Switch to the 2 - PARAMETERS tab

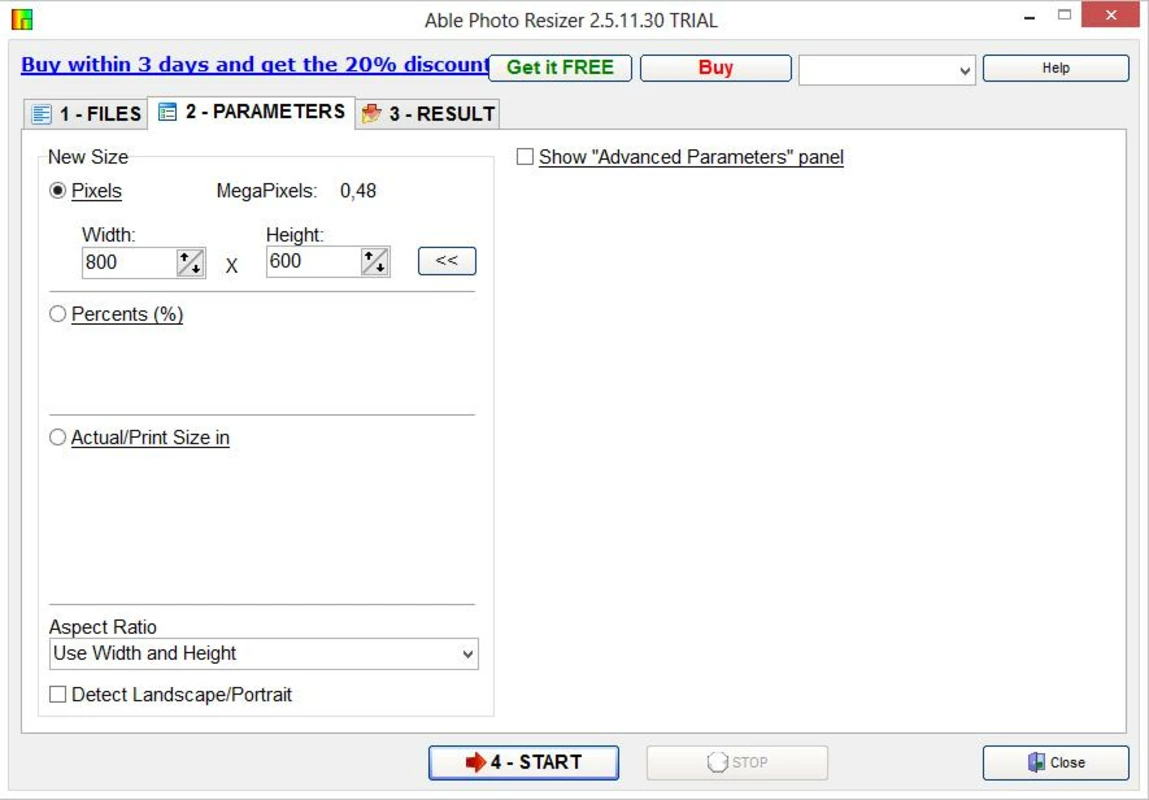point(251,111)
